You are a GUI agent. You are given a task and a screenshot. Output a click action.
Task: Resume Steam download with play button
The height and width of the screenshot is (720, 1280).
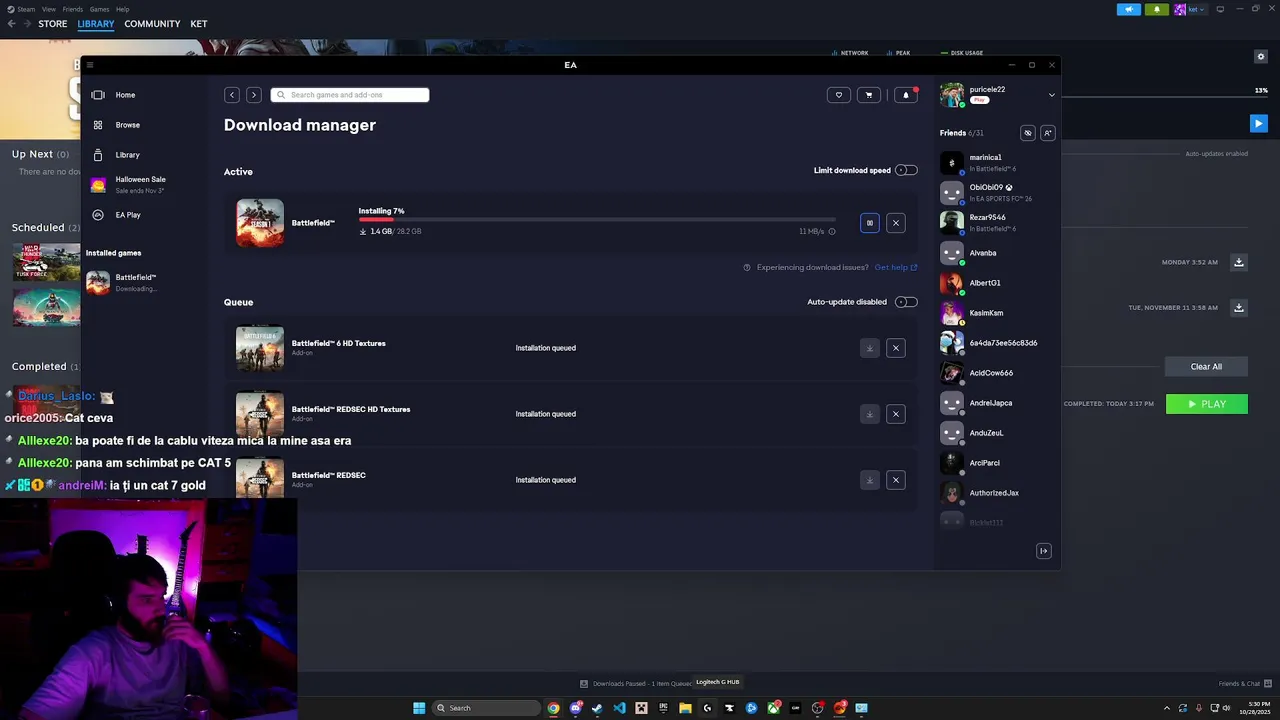[1259, 124]
